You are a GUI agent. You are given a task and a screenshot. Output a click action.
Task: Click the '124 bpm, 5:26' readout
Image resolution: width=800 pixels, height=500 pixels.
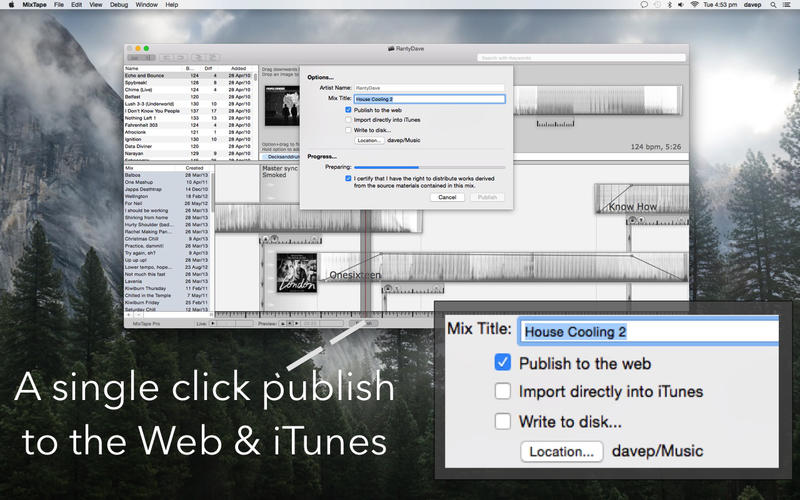pos(656,147)
